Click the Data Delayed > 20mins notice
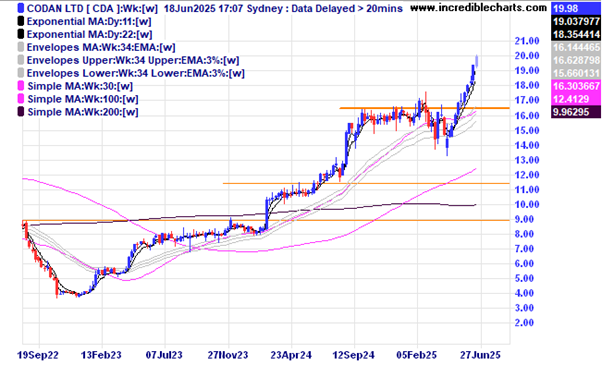 point(347,8)
